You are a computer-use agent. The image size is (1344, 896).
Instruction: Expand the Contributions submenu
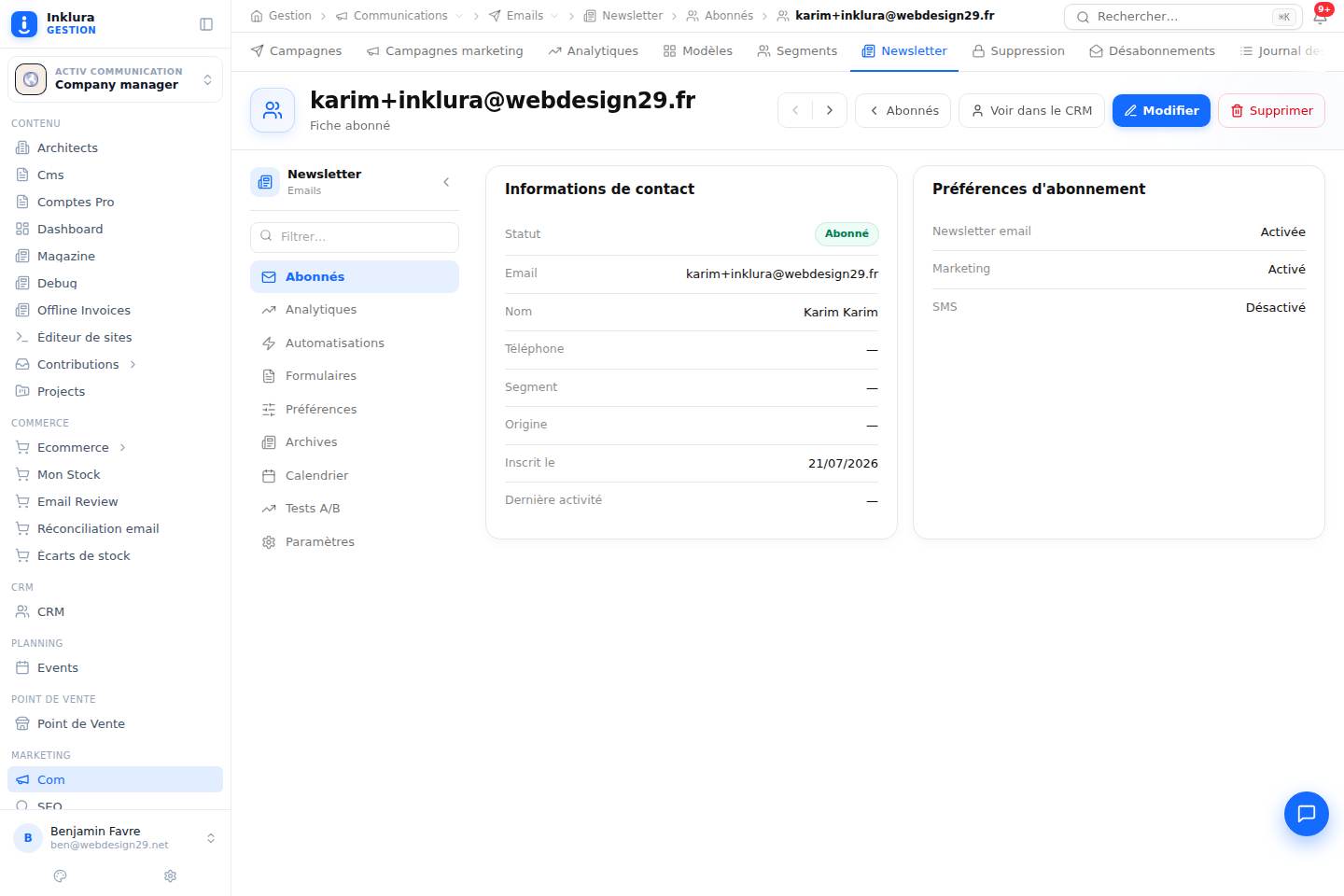133,364
